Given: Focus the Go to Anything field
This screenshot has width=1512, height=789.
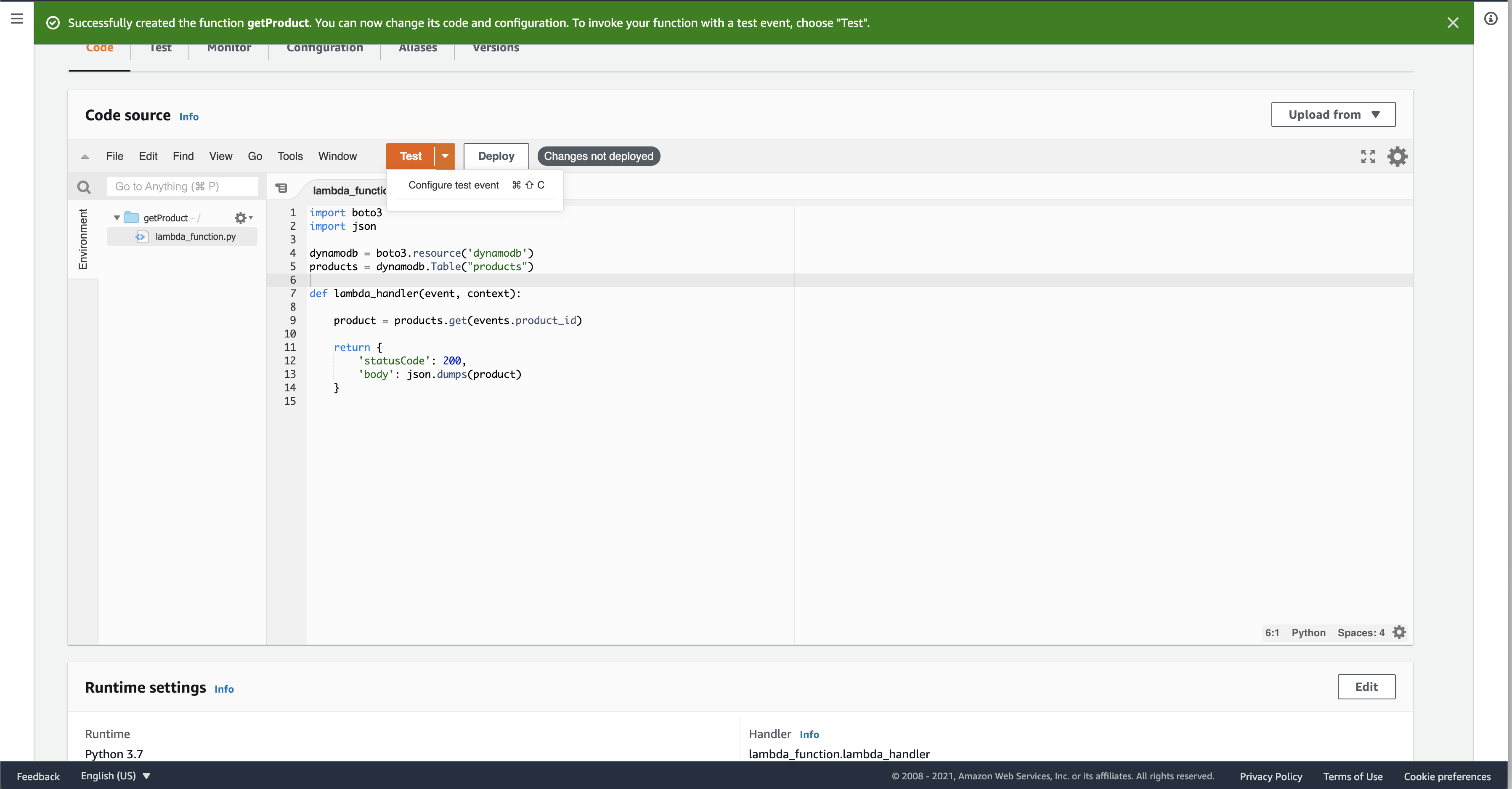Looking at the screenshot, I should (183, 187).
